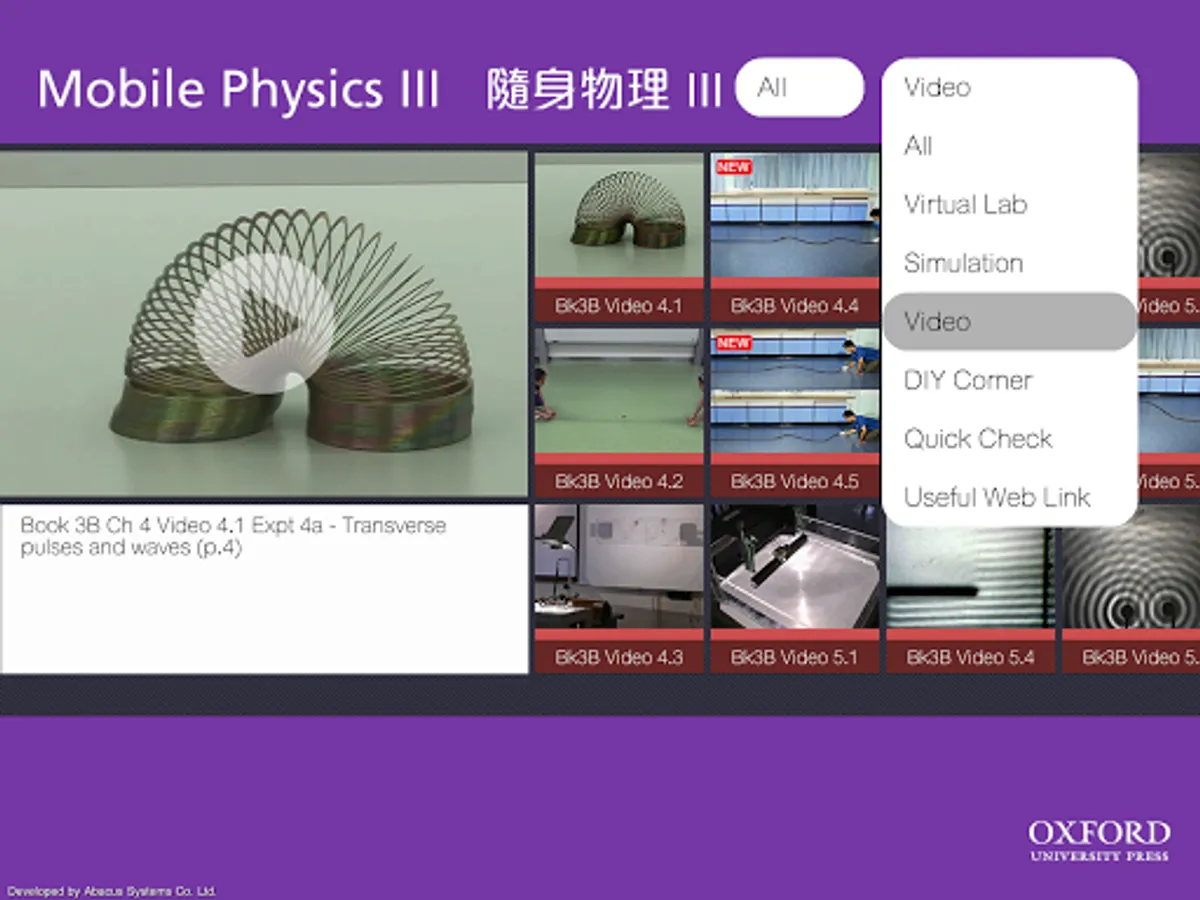
Task: Open Bk3B Video 4.5 thumbnail
Action: click(794, 412)
